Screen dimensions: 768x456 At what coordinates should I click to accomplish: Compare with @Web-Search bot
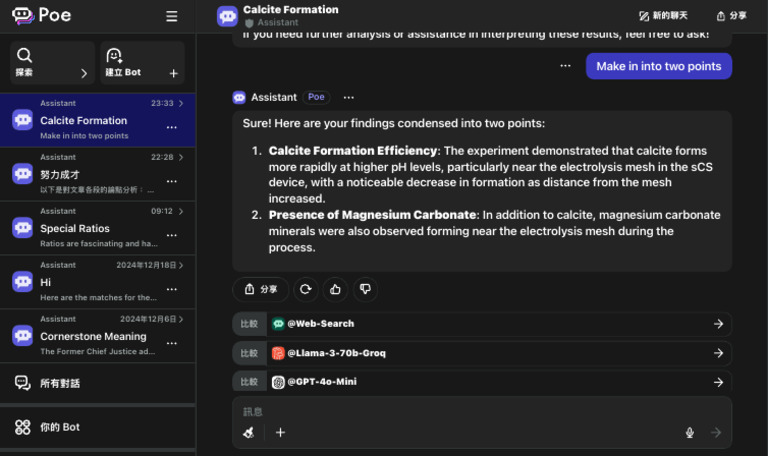[480, 324]
